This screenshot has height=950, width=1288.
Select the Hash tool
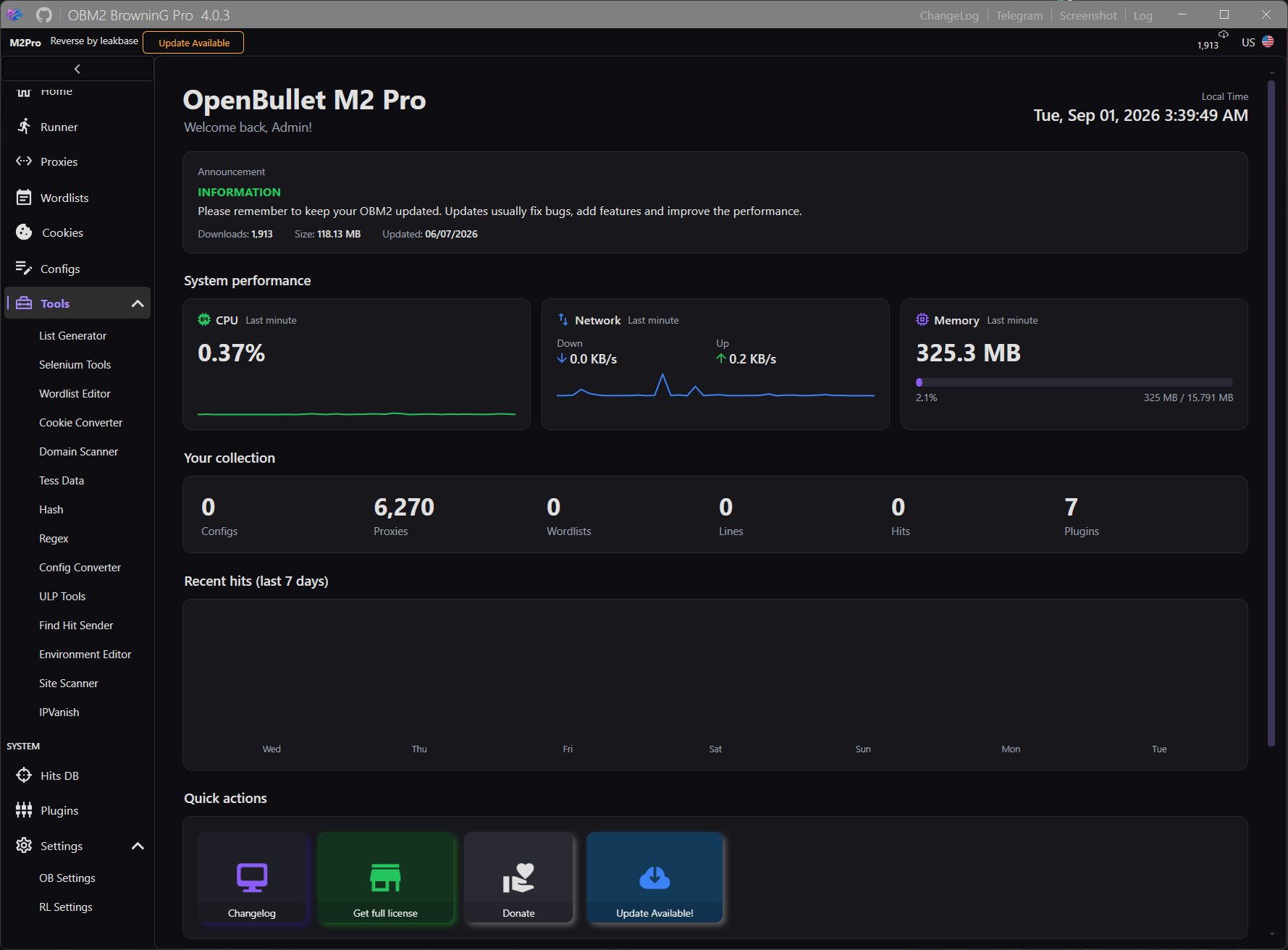click(x=51, y=510)
